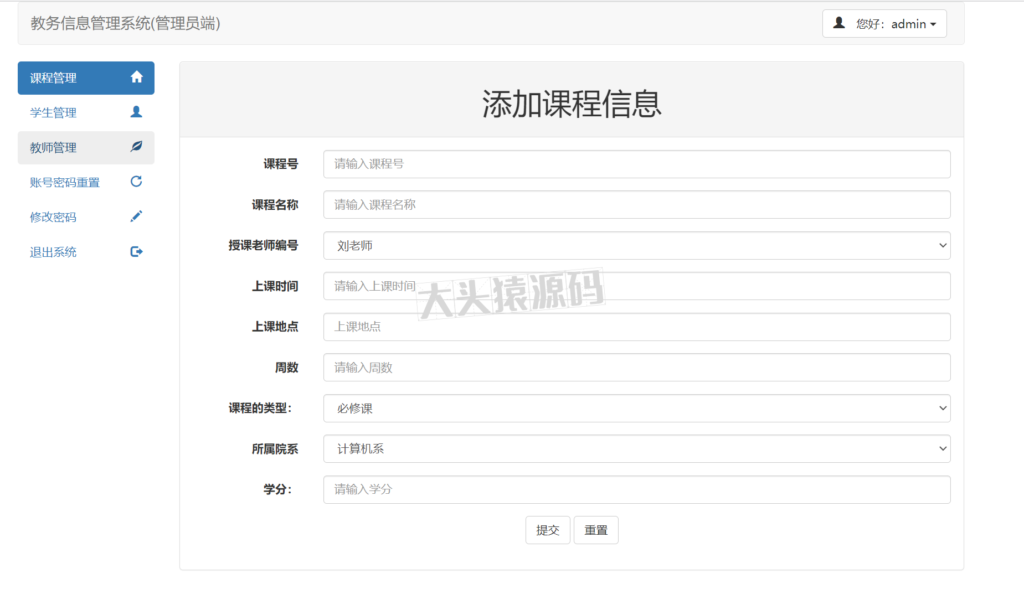Viewport: 1024px width, 594px height.
Task: Focus the 上课时间 input field
Action: click(637, 286)
